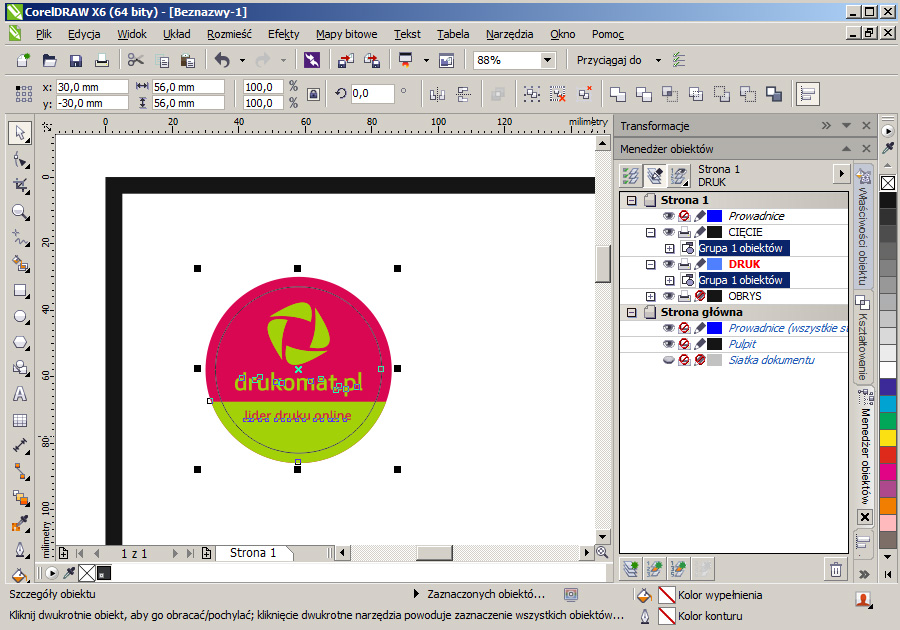Click the delete trash icon in Object Manager
This screenshot has width=900, height=630.
[x=836, y=569]
